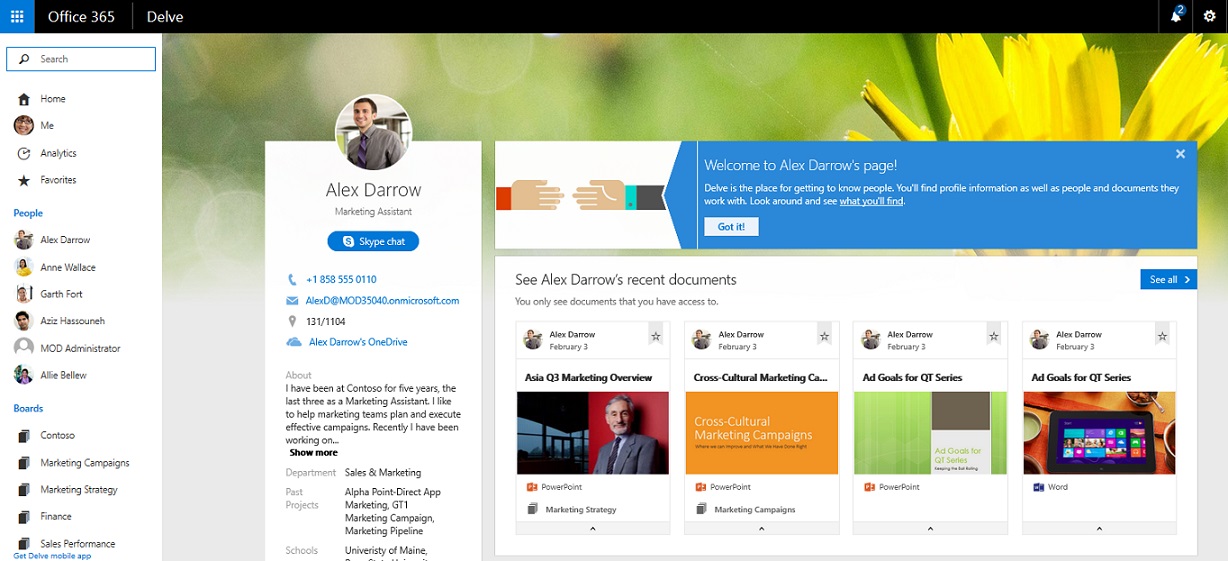Image resolution: width=1228 pixels, height=561 pixels.
Task: Click the Home icon in sidebar
Action: (24, 99)
